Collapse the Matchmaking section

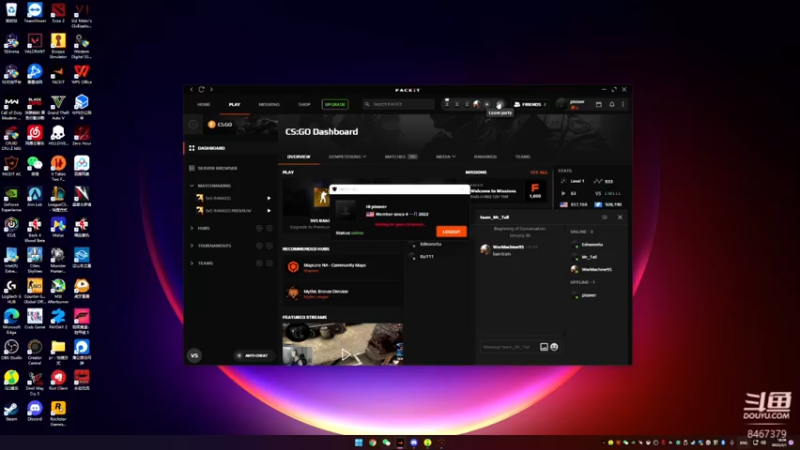point(192,186)
